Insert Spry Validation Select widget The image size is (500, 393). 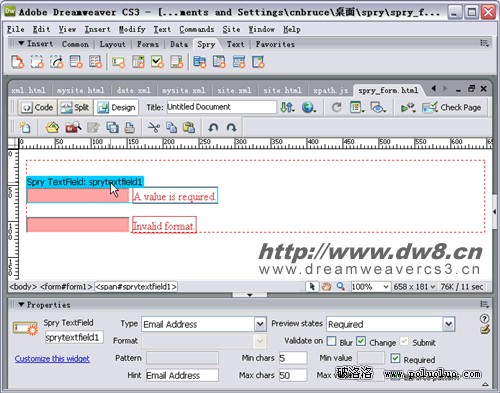[x=138, y=62]
